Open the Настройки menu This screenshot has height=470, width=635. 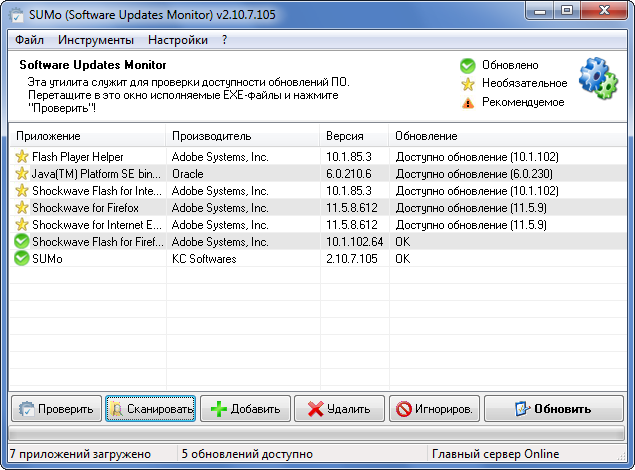click(x=178, y=40)
